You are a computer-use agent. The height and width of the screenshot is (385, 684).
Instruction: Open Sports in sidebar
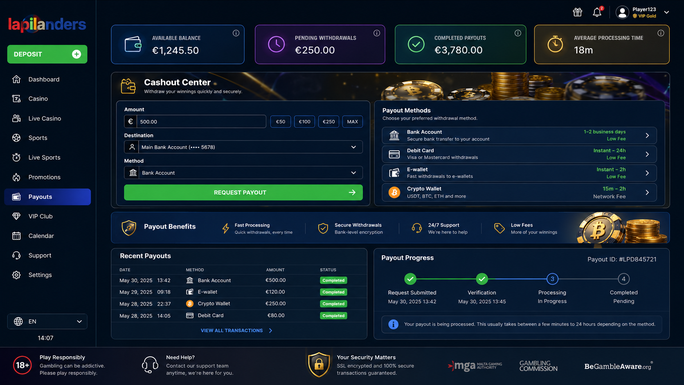[x=47, y=138]
